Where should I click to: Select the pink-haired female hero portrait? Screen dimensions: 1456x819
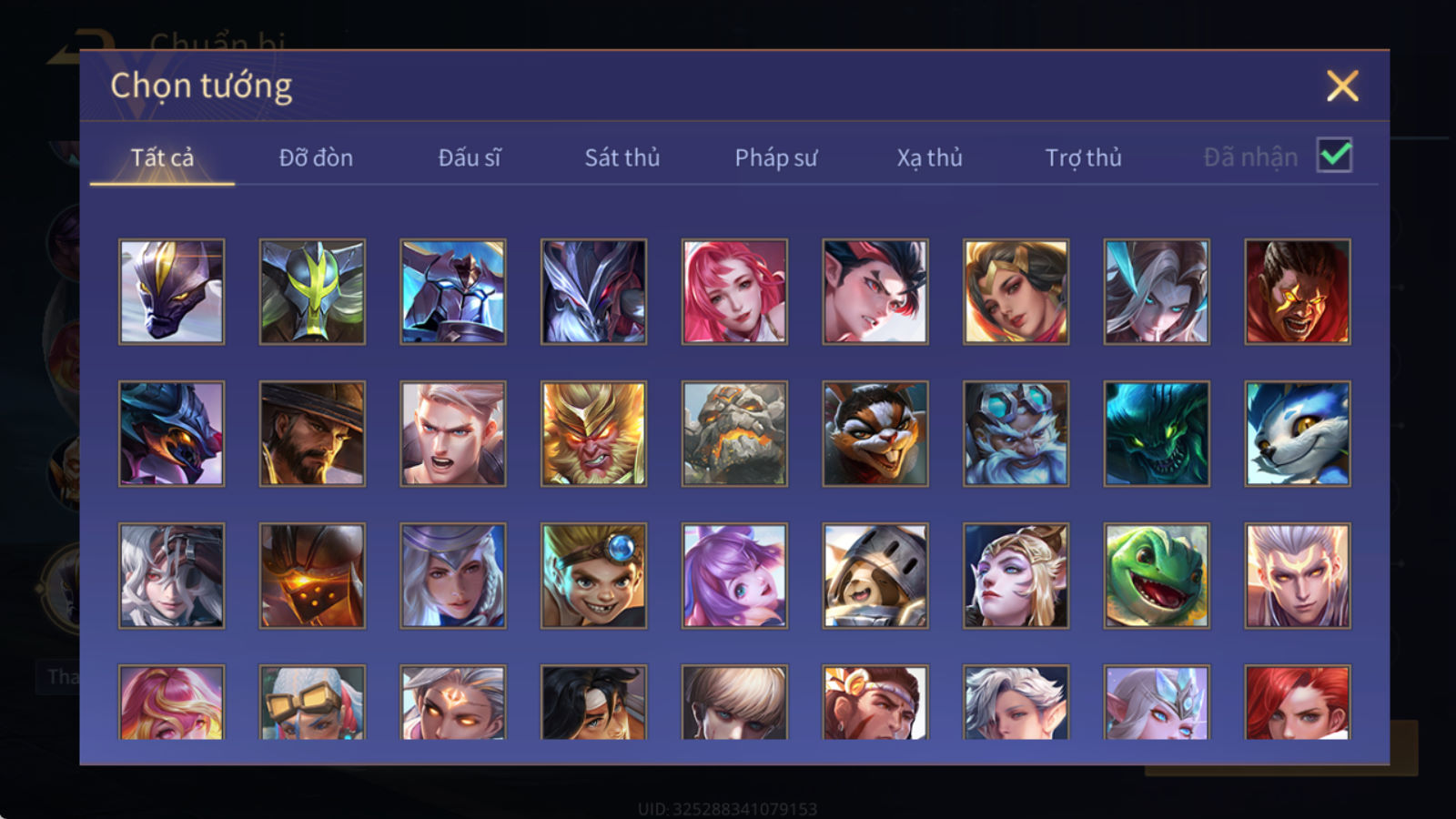(x=734, y=291)
